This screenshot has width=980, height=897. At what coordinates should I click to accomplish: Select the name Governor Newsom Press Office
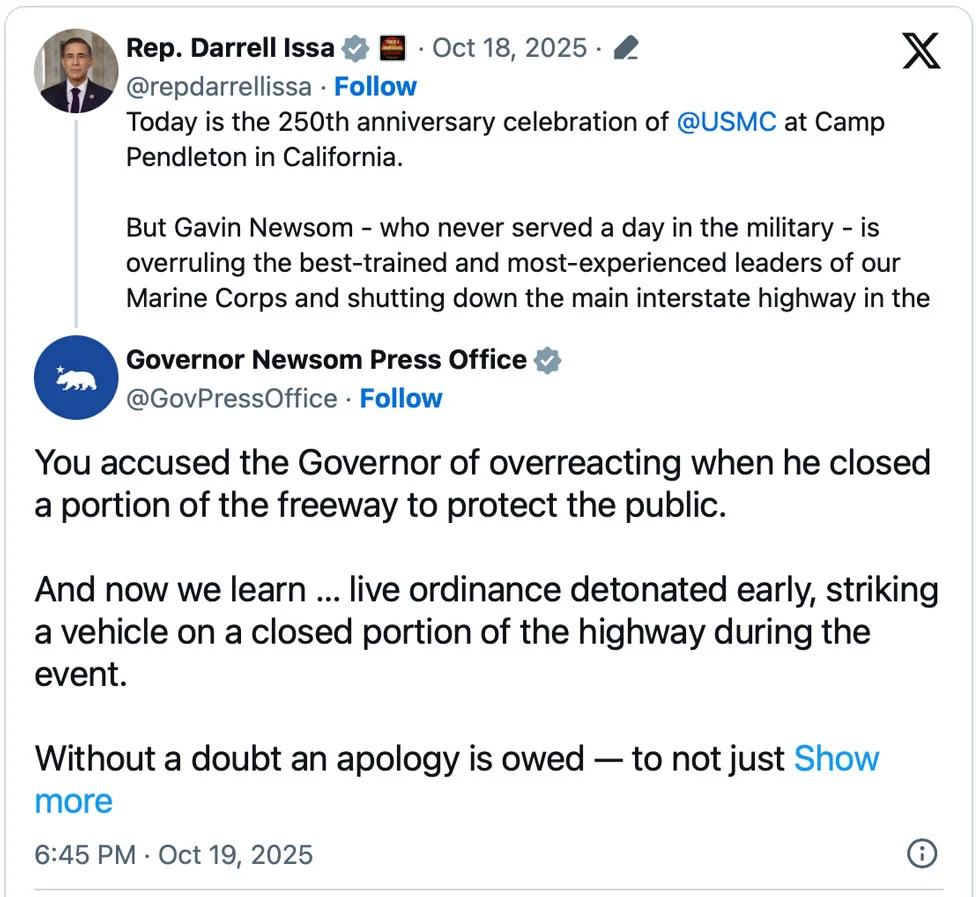click(325, 360)
